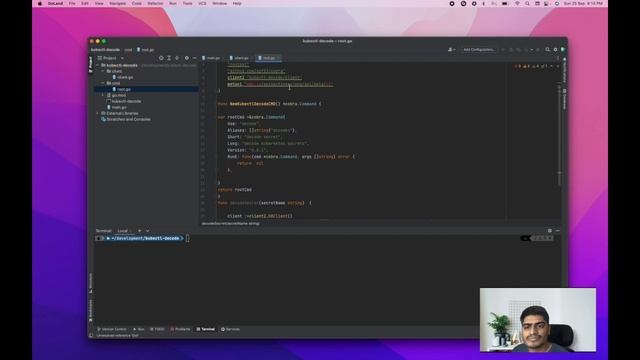
Task: Open Problems tool window
Action: (x=180, y=329)
